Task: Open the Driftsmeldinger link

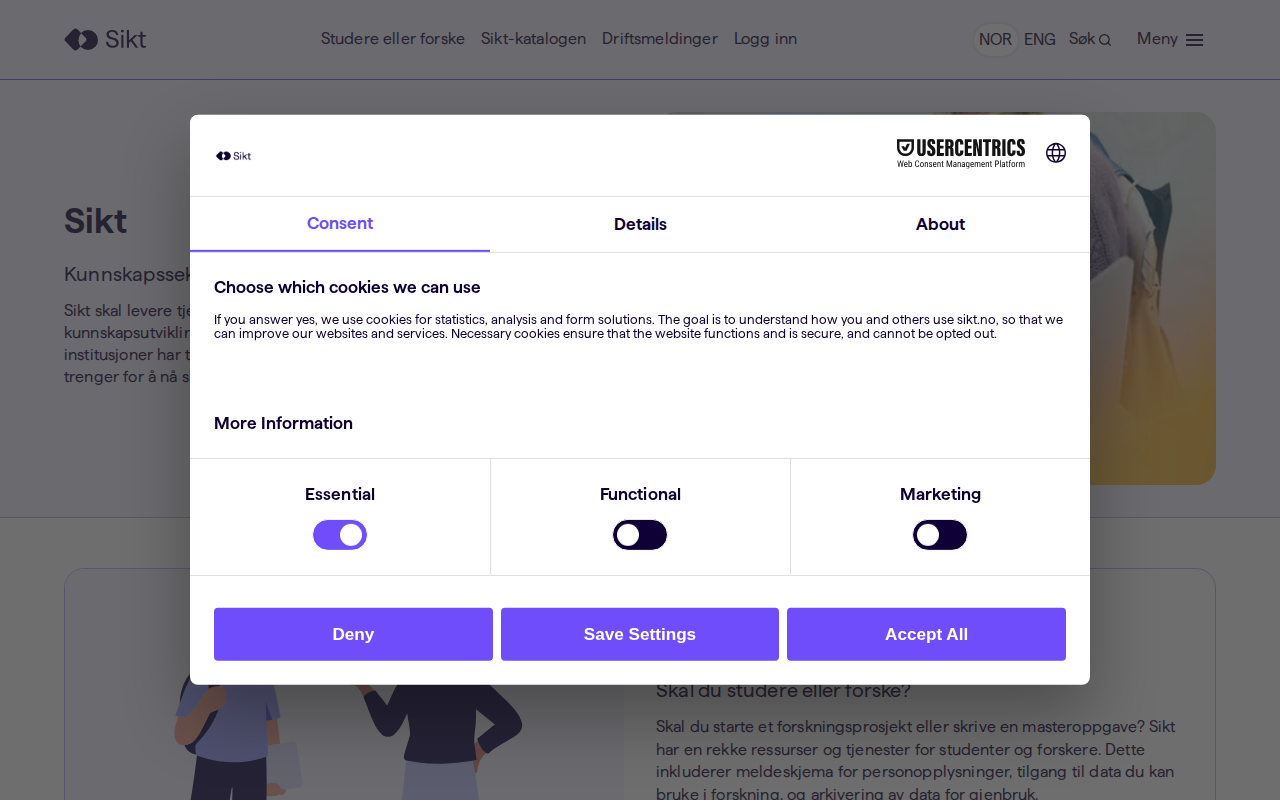Action: click(x=659, y=39)
